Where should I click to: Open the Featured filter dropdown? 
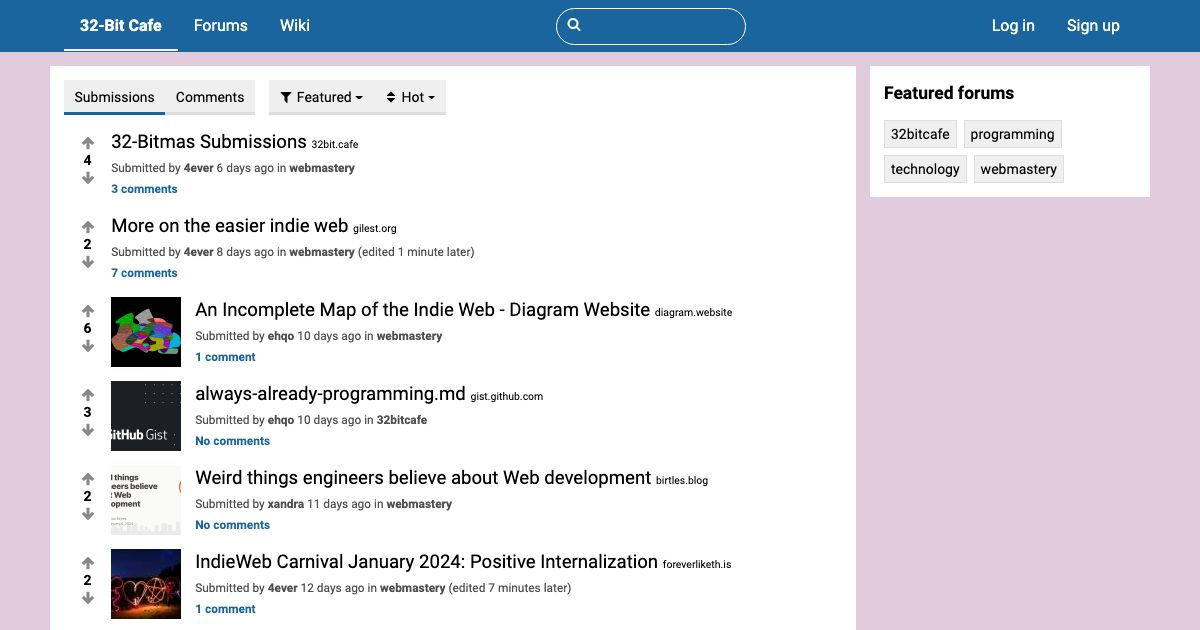320,97
